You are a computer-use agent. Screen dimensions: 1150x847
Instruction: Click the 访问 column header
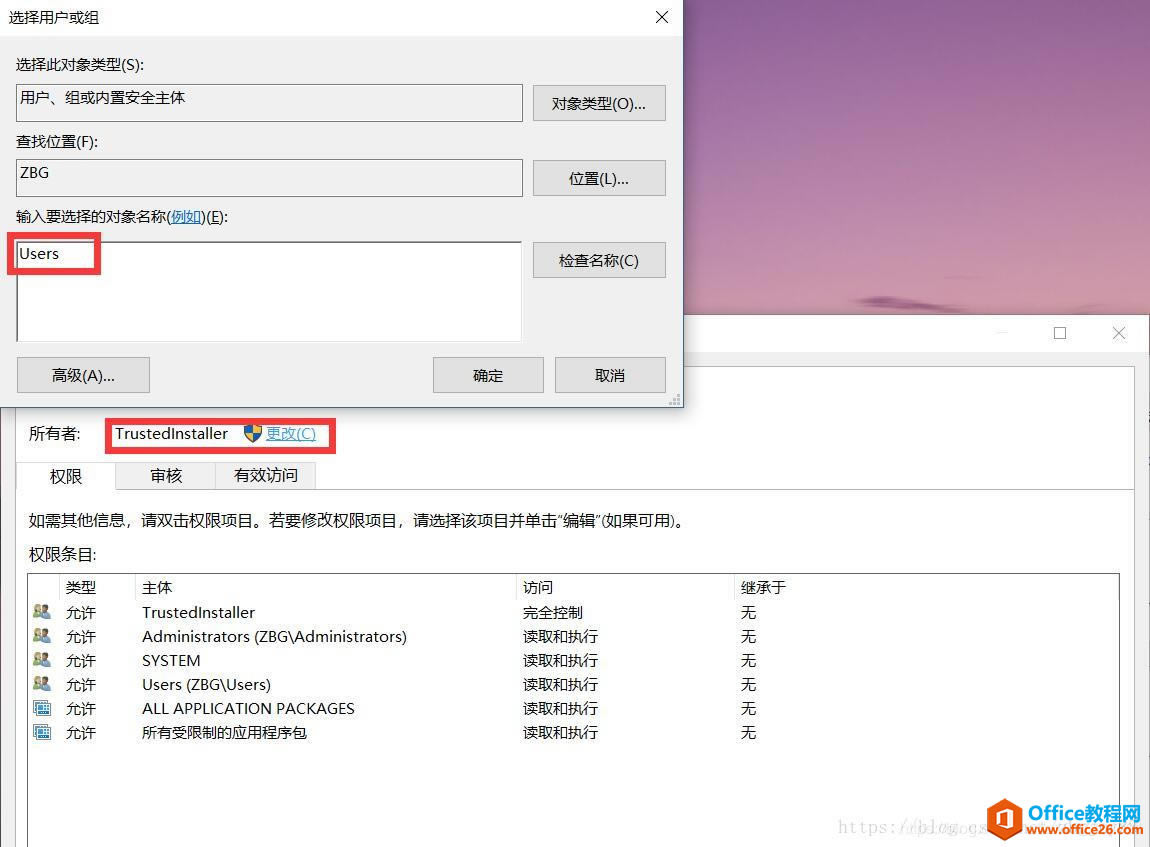point(625,587)
